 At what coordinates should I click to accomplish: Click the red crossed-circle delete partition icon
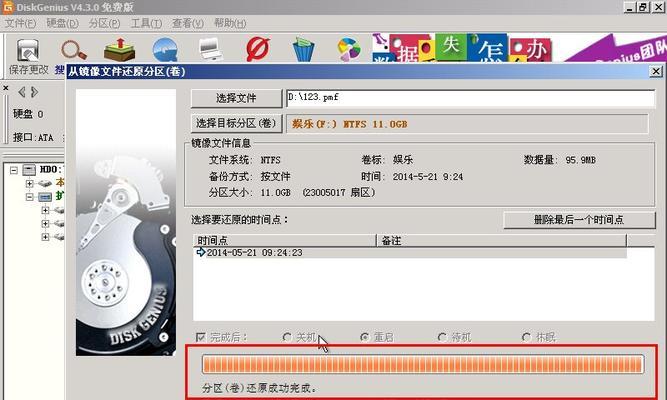tap(258, 49)
